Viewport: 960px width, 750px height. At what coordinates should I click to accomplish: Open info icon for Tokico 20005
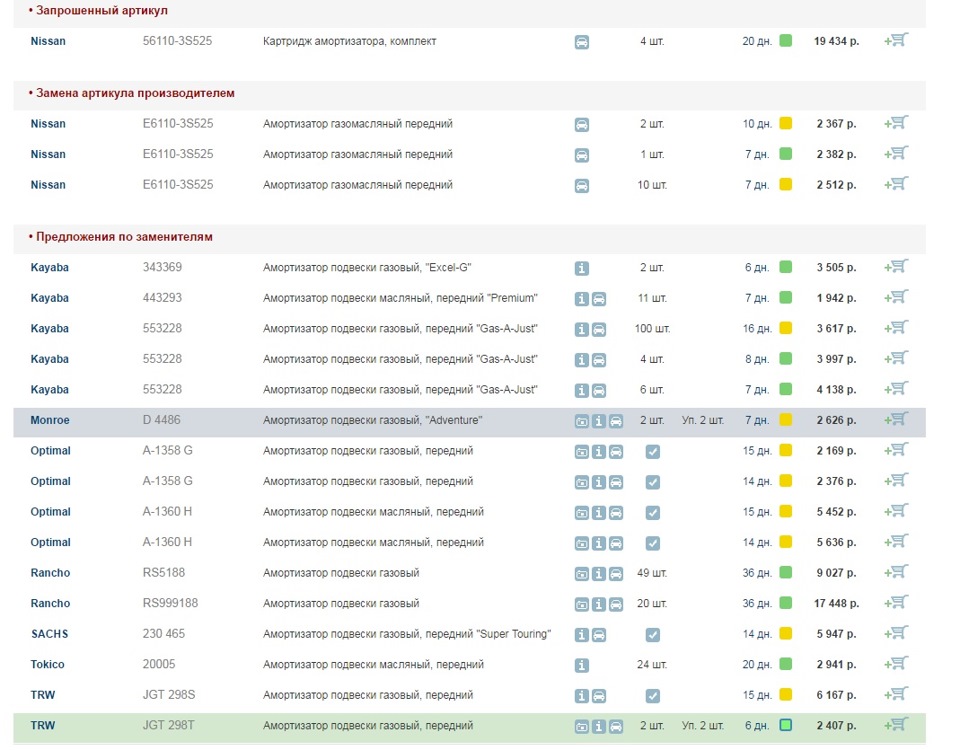click(582, 665)
